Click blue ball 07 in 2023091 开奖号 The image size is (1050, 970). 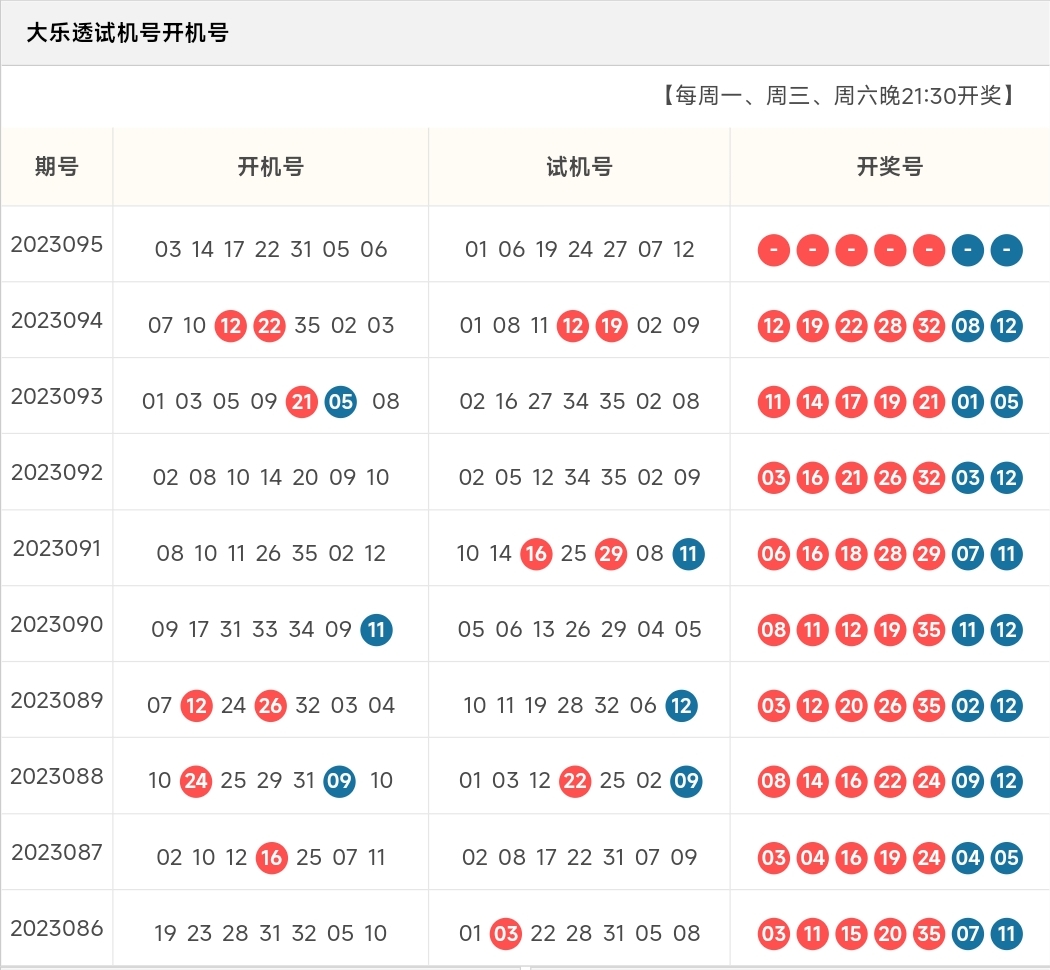pyautogui.click(x=968, y=554)
